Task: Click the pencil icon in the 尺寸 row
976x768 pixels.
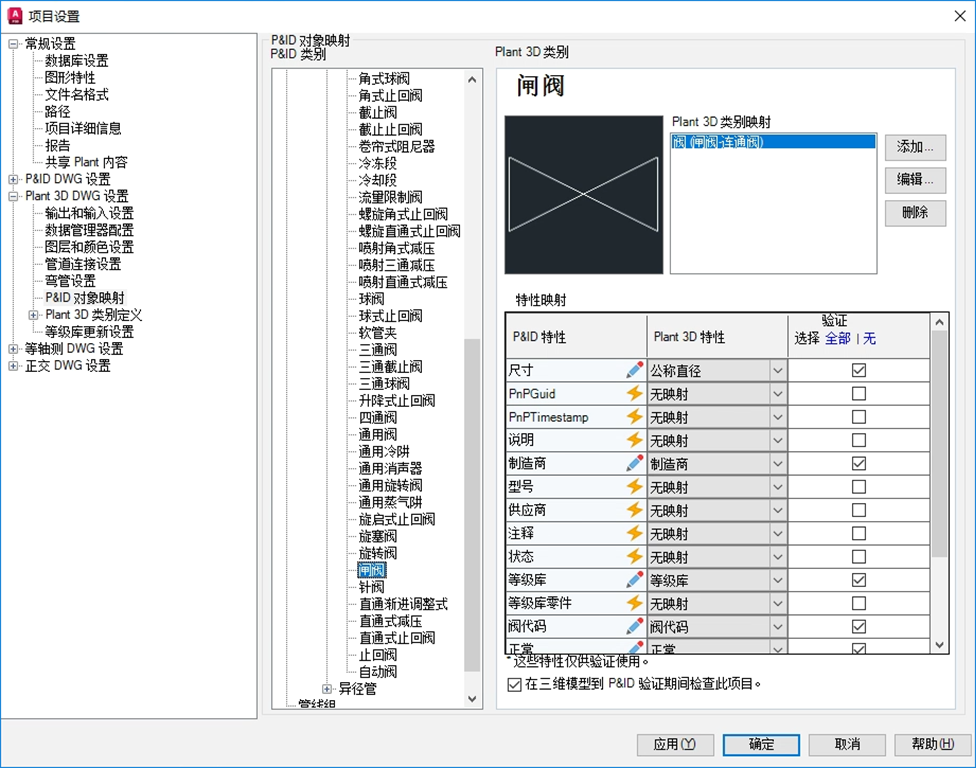Action: (x=634, y=370)
